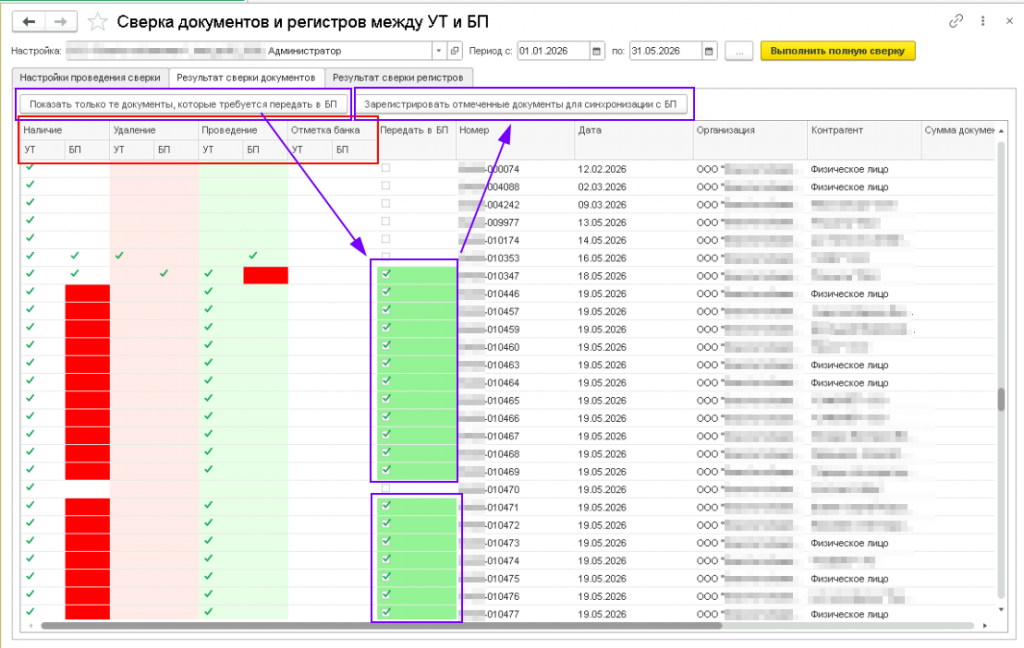Click the Настройка input field
The width and height of the screenshot is (1024, 648).
[x=248, y=51]
